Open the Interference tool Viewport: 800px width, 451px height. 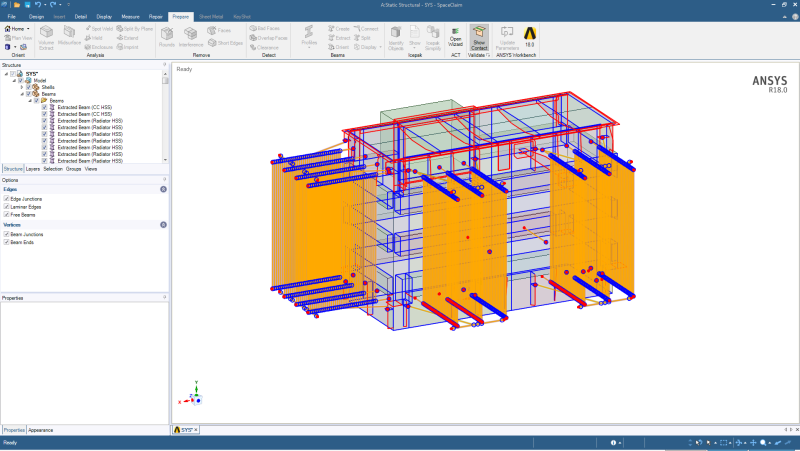click(191, 37)
